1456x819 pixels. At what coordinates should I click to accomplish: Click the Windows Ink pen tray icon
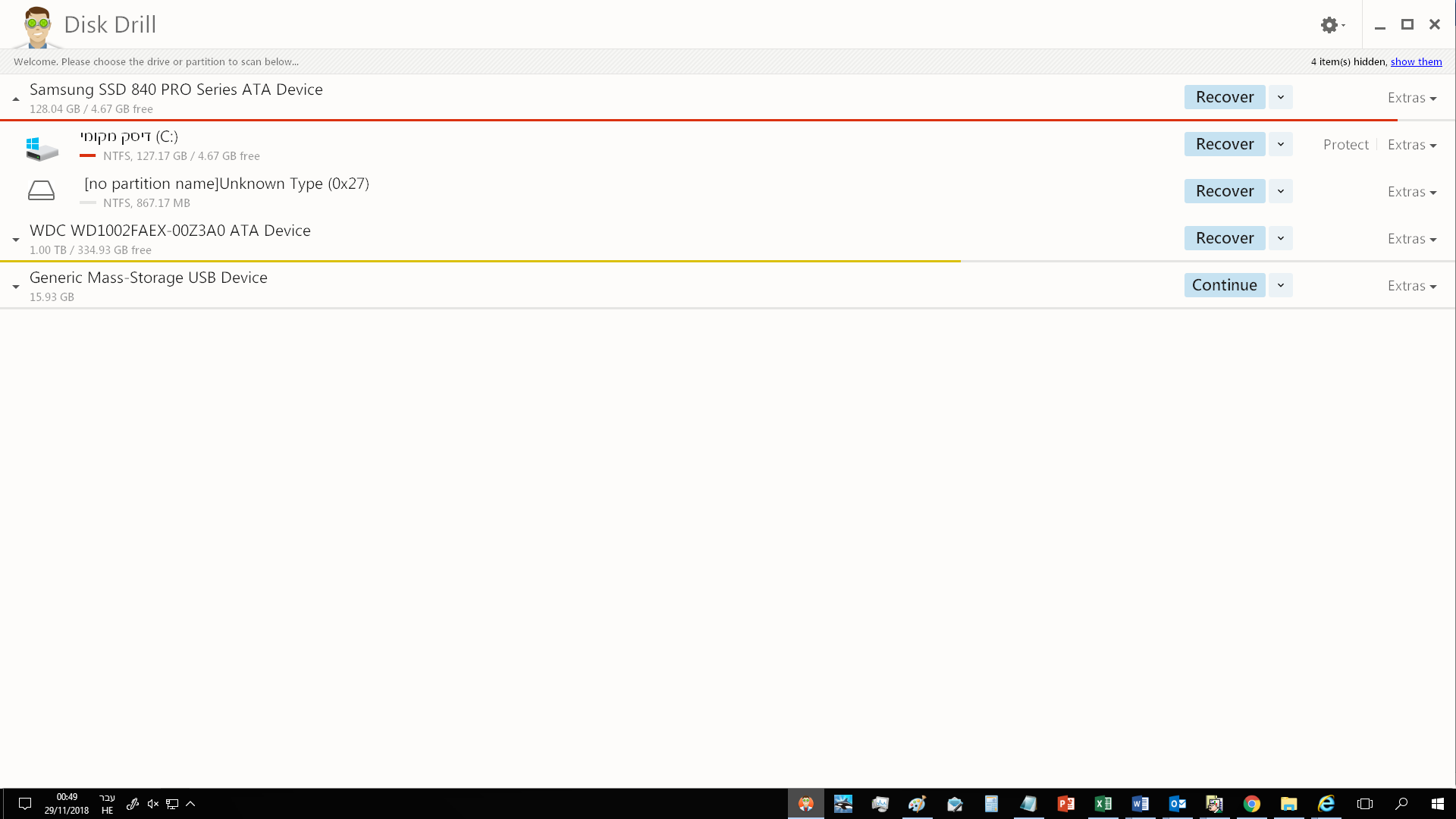pyautogui.click(x=133, y=804)
